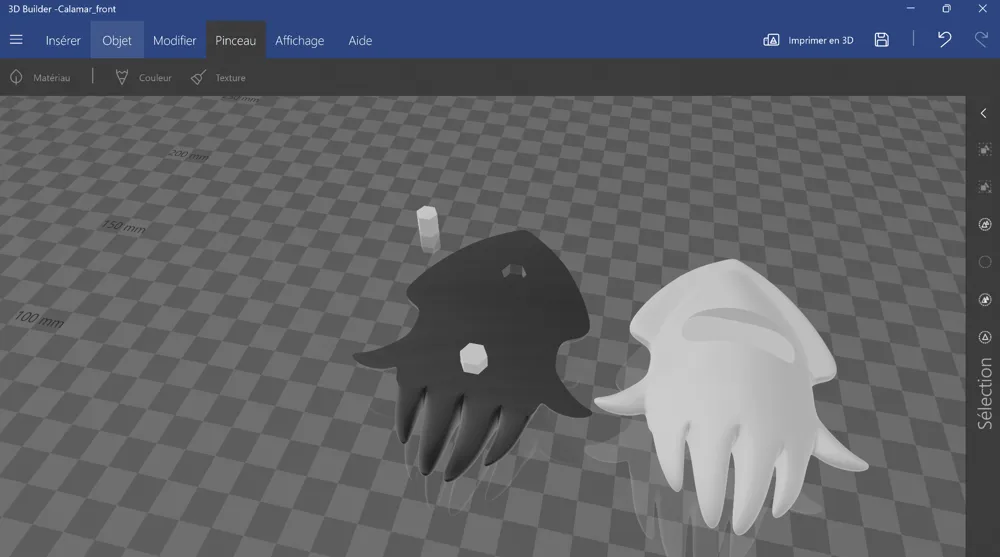The height and width of the screenshot is (557, 1000).
Task: Click Imprimer en 3D button
Action: 808,40
